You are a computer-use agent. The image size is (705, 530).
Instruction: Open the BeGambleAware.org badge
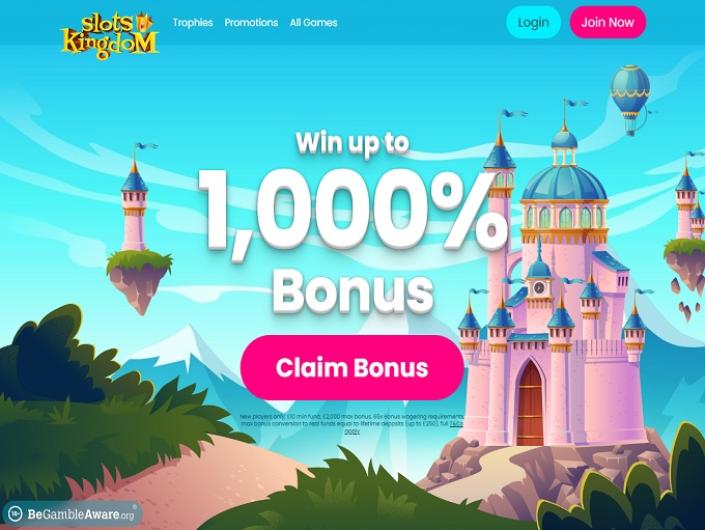coord(71,514)
